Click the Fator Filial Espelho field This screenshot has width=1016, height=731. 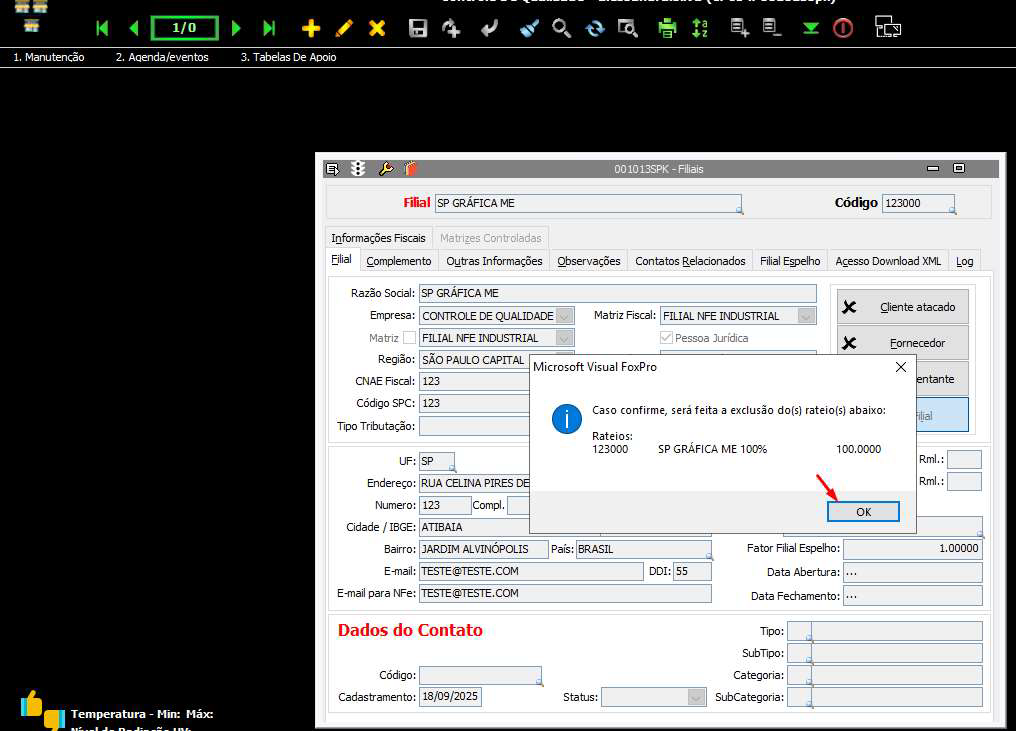pyautogui.click(x=912, y=548)
